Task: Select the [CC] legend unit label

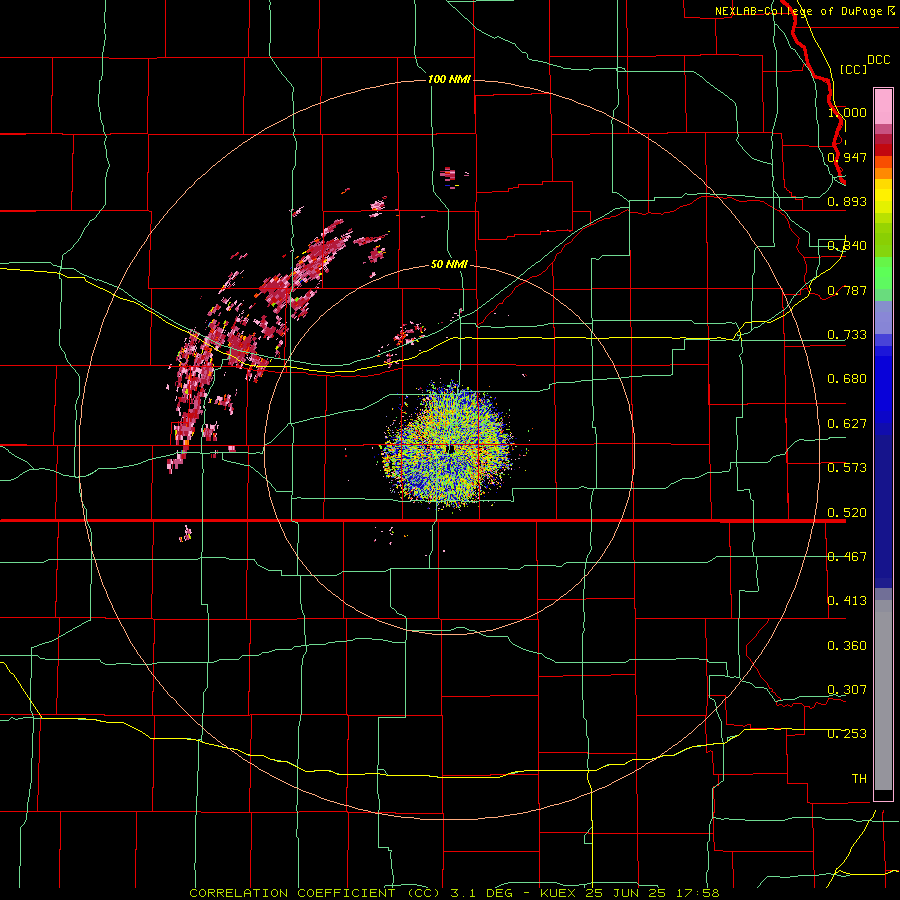Action: click(853, 69)
